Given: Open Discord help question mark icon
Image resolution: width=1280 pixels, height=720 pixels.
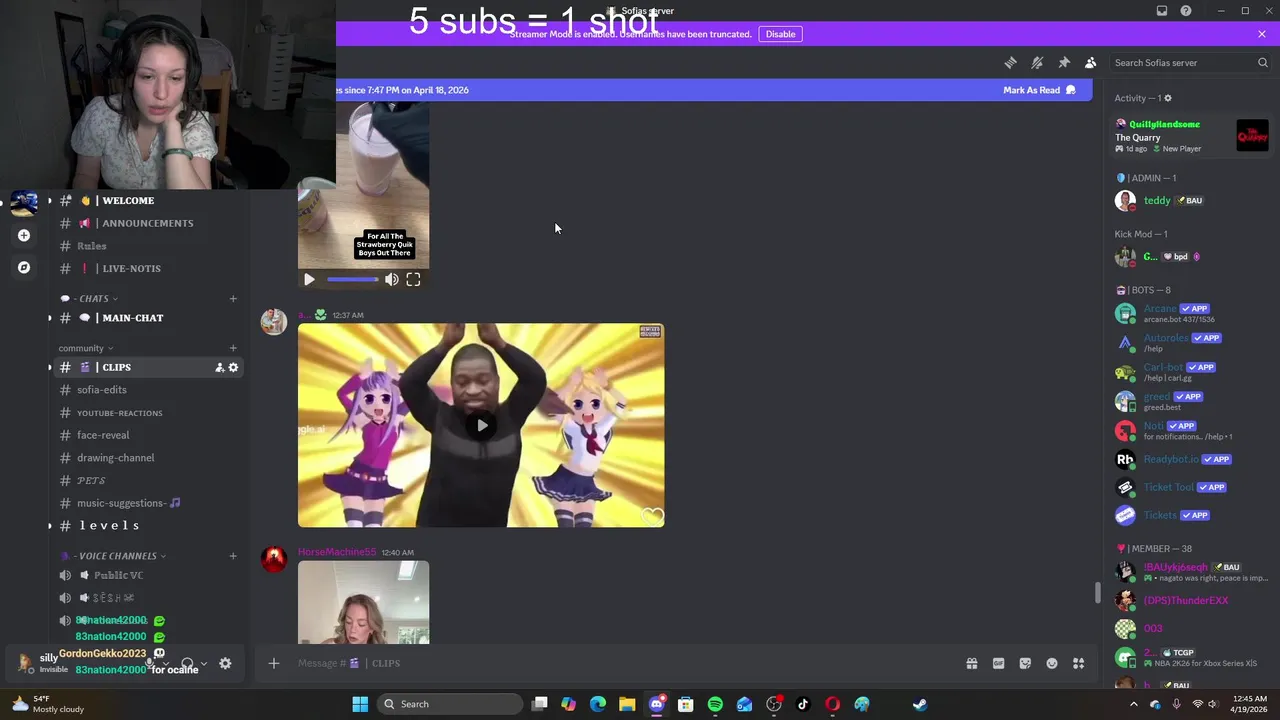Looking at the screenshot, I should [x=1186, y=11].
